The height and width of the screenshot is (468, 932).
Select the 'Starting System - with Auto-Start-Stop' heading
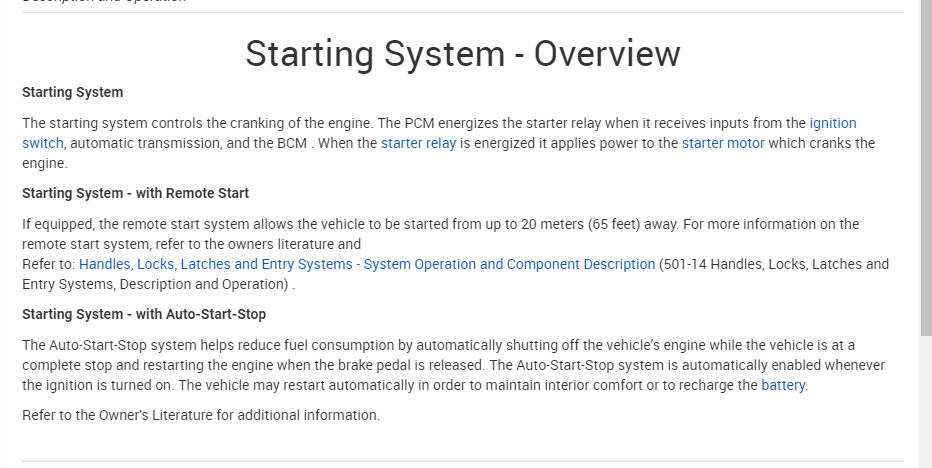coord(144,314)
